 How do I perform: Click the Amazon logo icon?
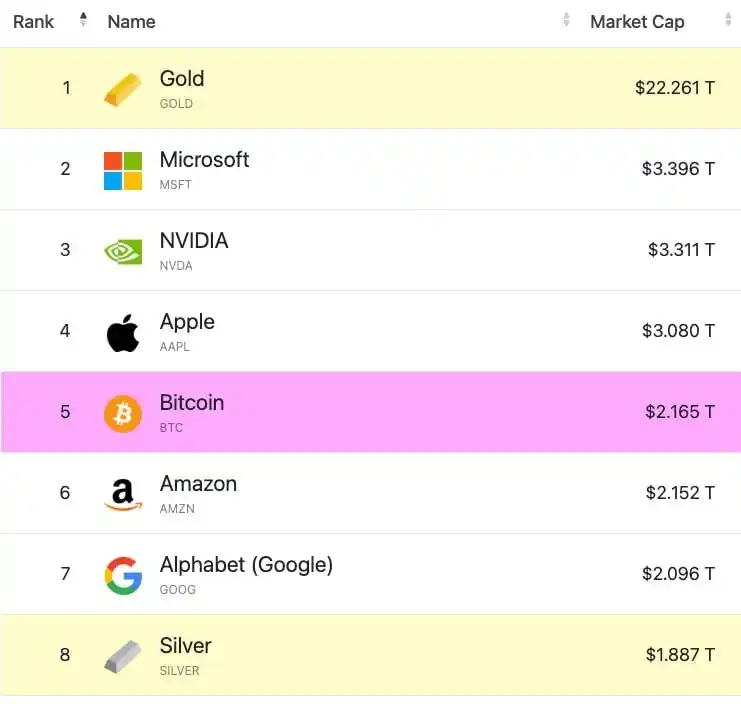click(x=123, y=495)
